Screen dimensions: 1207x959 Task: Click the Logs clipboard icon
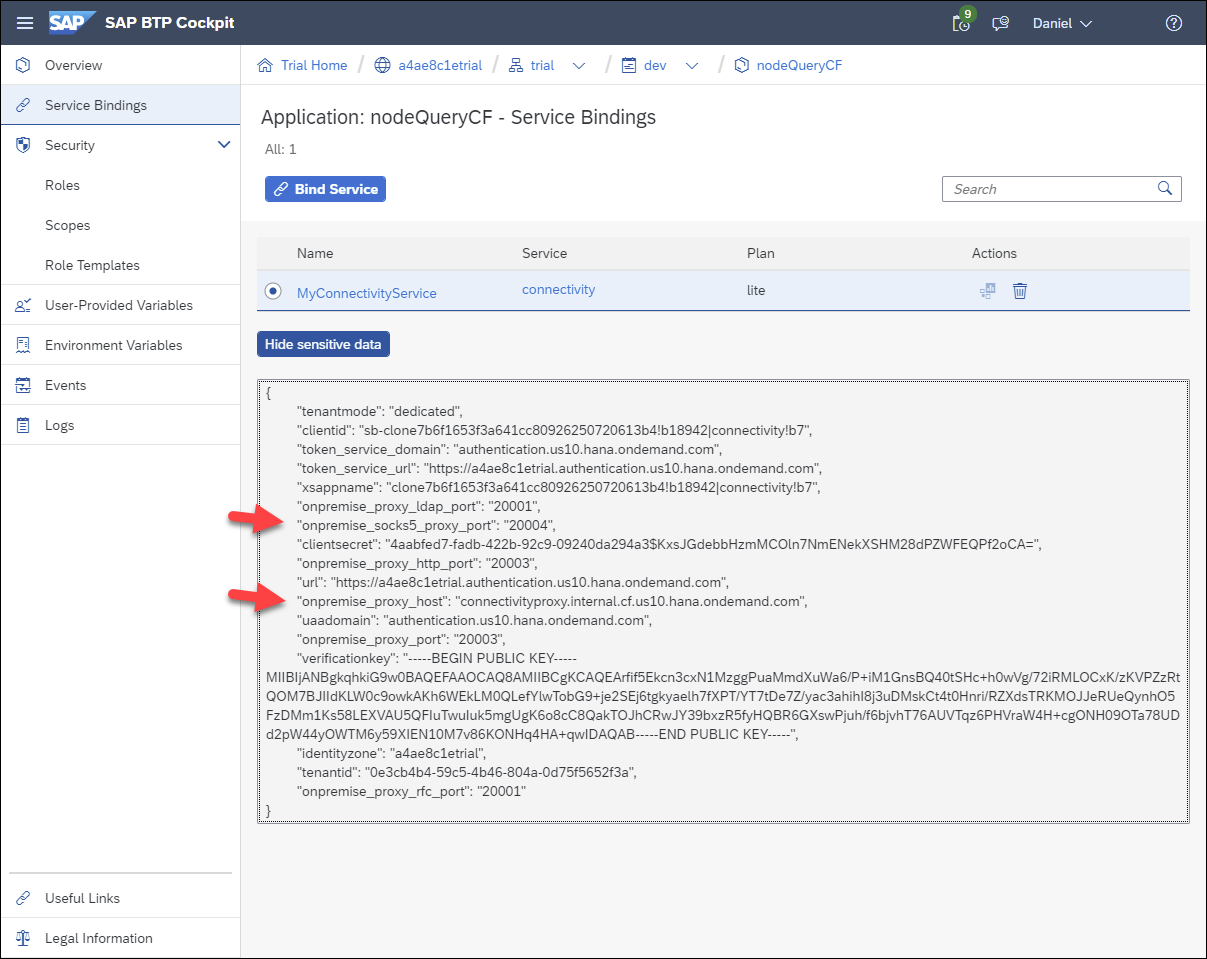(23, 425)
